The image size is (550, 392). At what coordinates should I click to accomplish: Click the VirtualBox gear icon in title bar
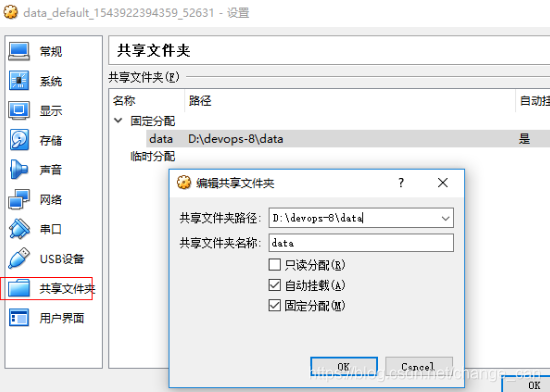[x=11, y=12]
